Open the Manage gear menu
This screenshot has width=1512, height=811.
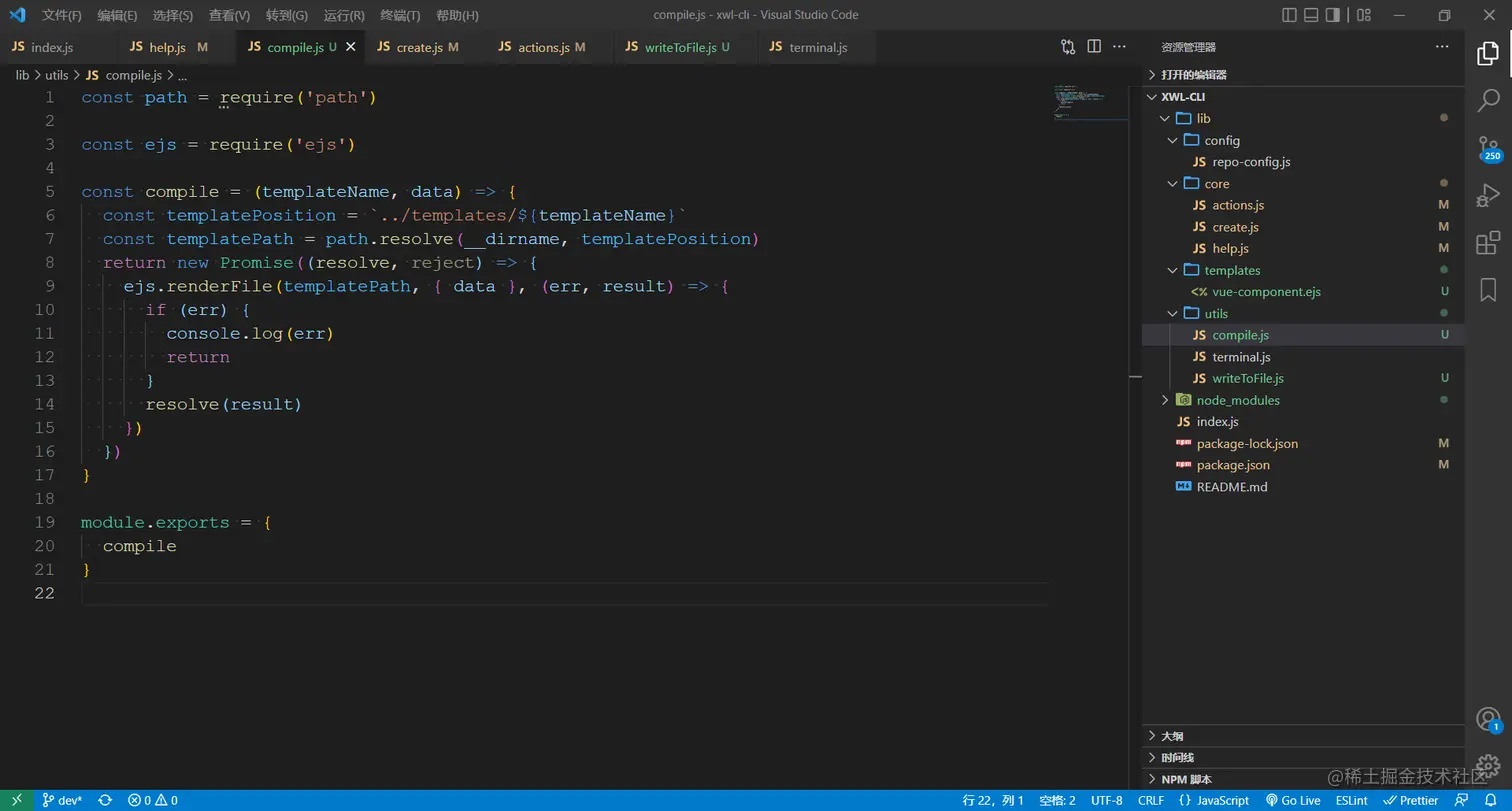point(1488,766)
